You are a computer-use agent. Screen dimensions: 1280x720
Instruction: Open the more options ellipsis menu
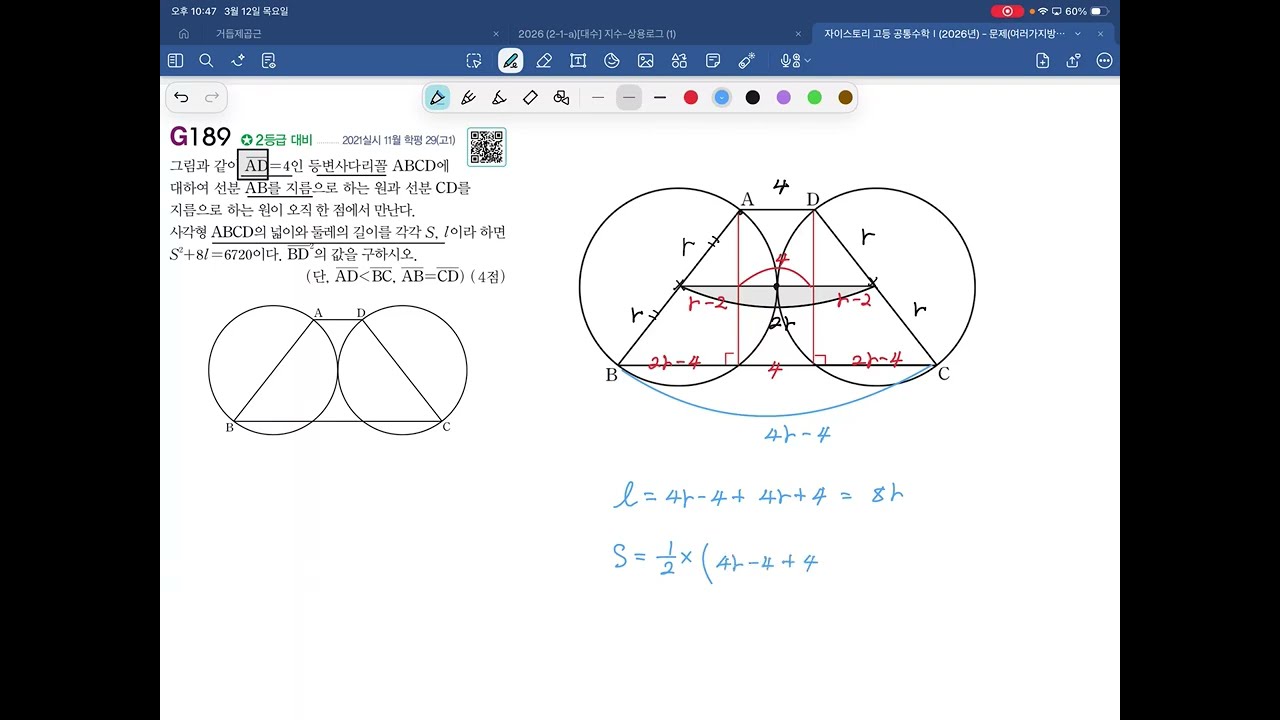(x=1104, y=61)
